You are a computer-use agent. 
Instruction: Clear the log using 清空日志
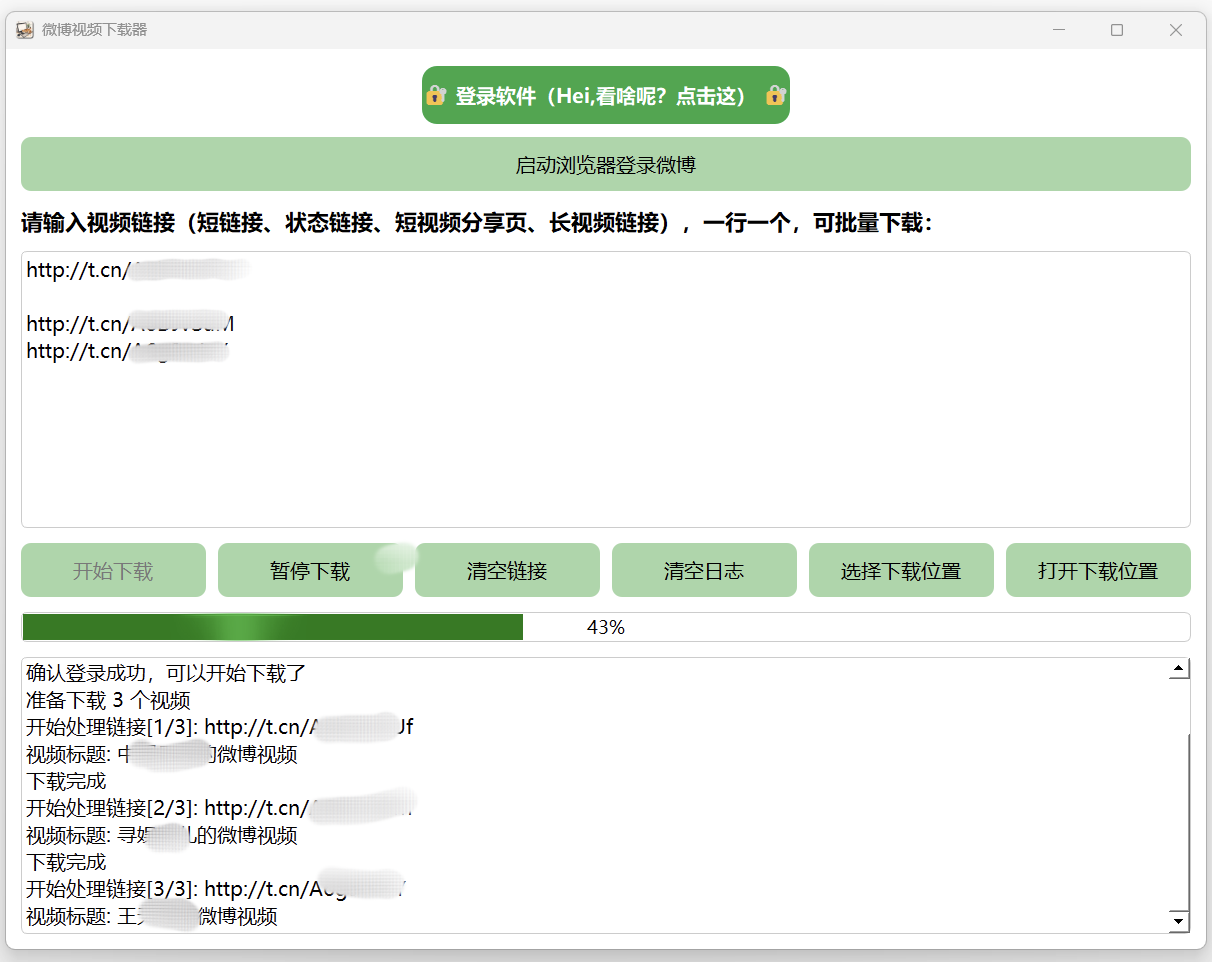pyautogui.click(x=704, y=570)
